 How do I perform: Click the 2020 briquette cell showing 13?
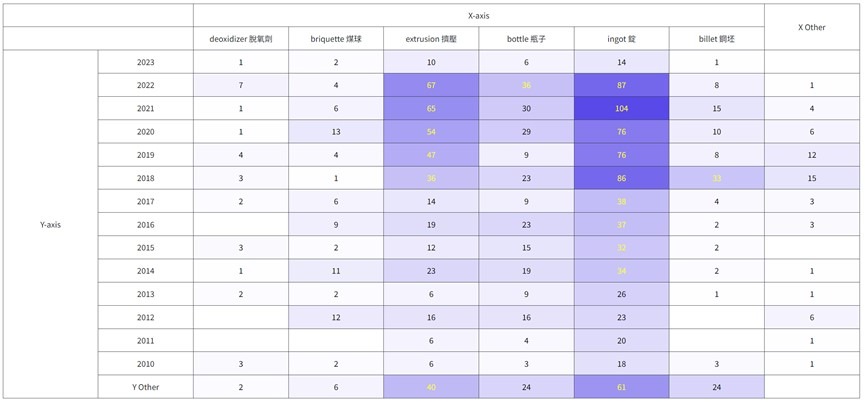pos(336,132)
